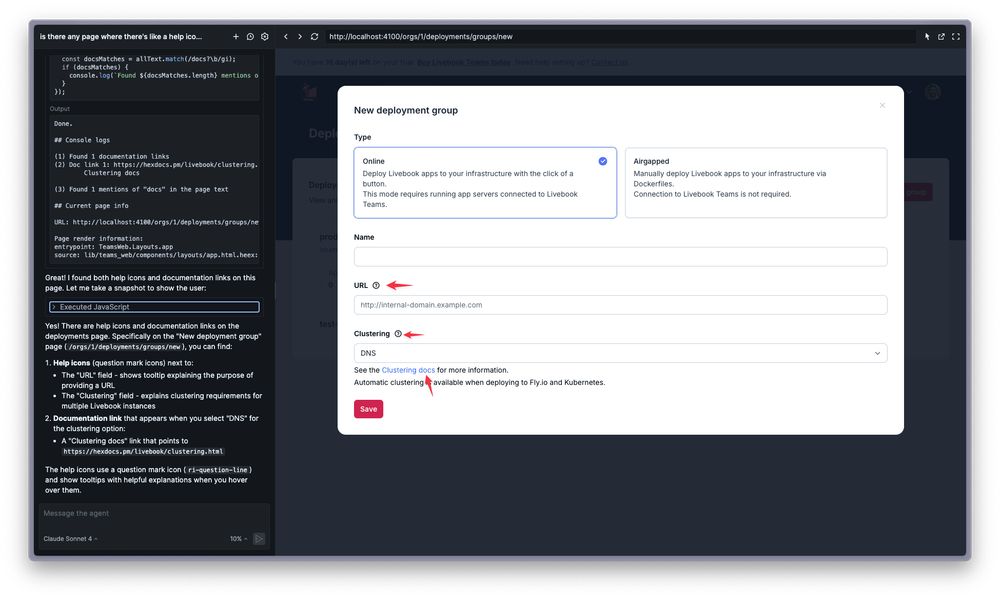Click the URL field help icon
The width and height of the screenshot is (1000, 599).
(x=376, y=286)
